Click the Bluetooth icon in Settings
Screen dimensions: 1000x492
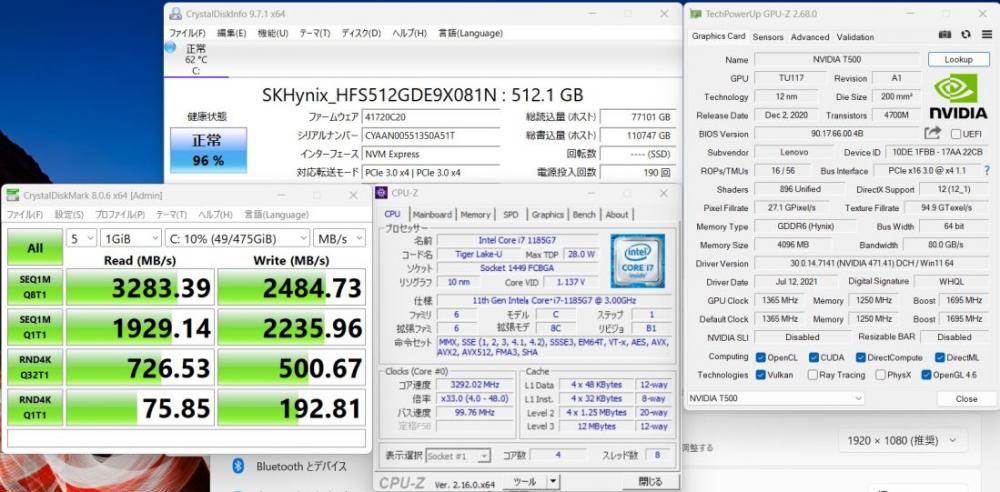tap(239, 466)
